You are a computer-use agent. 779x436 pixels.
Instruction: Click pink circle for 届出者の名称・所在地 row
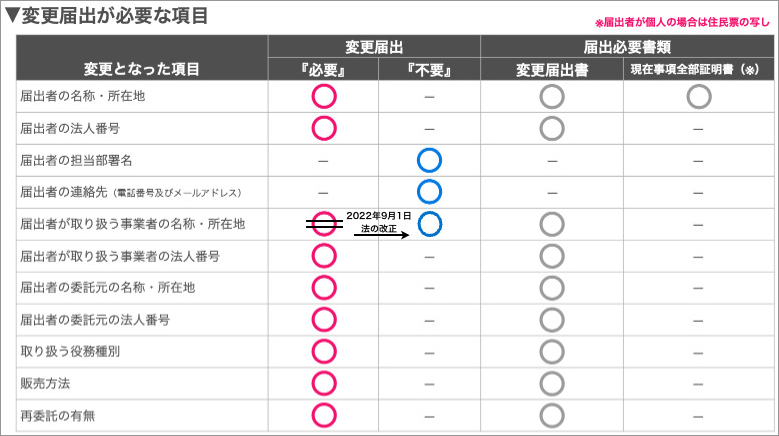pos(324,96)
